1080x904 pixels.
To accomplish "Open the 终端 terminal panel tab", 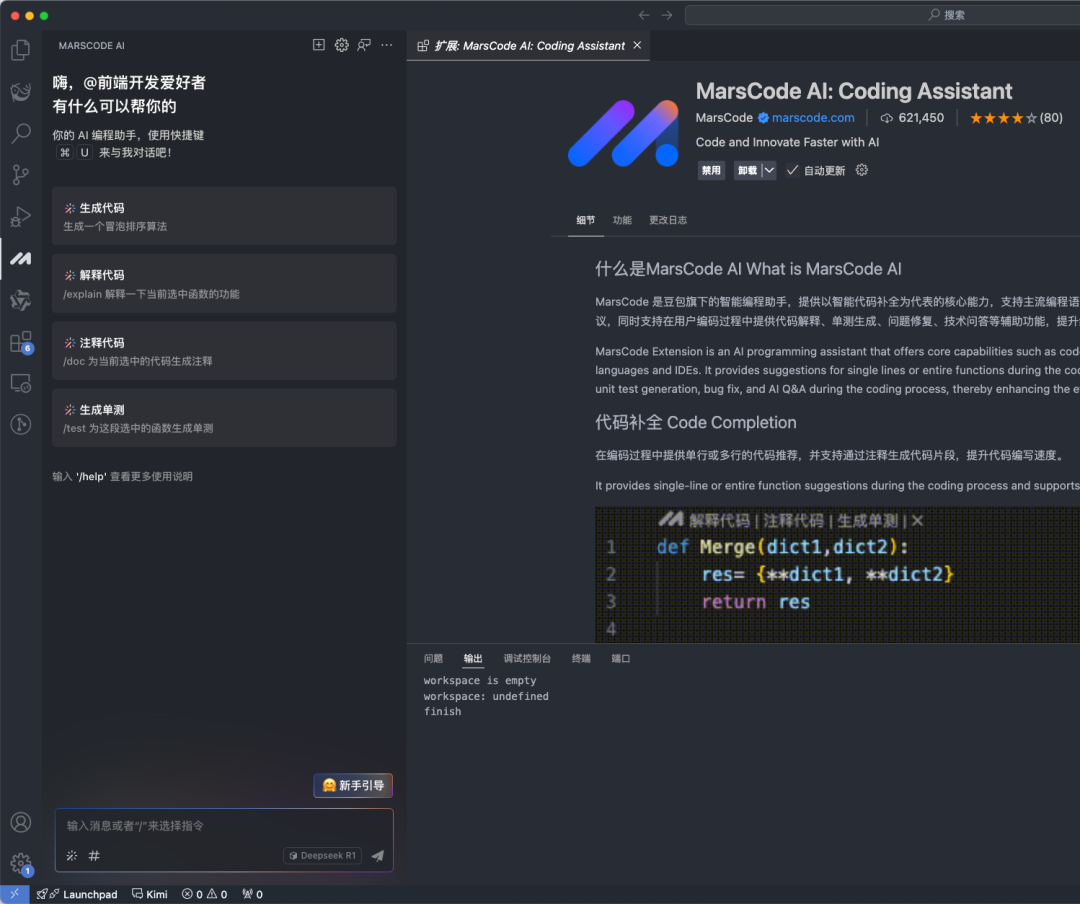I will coord(581,659).
